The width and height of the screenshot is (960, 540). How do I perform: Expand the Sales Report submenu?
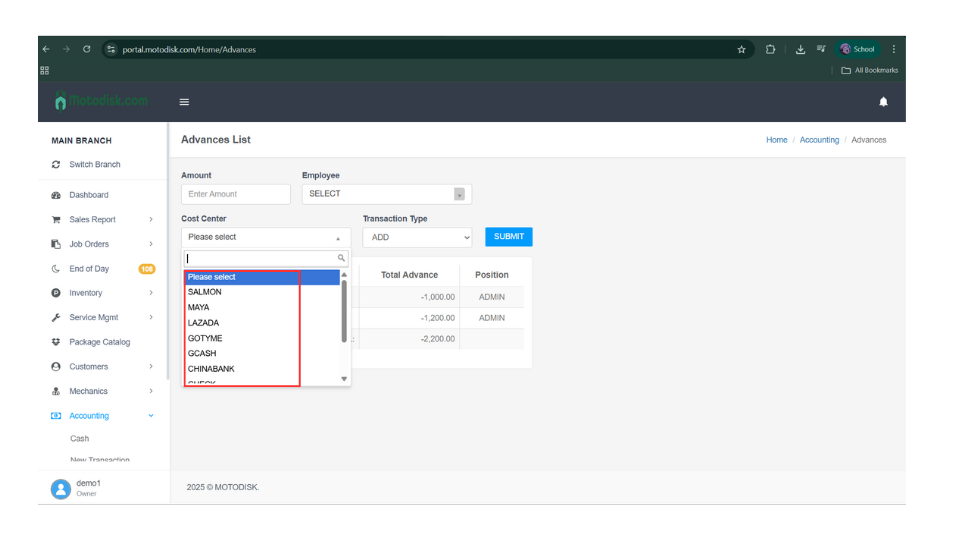pyautogui.click(x=151, y=220)
